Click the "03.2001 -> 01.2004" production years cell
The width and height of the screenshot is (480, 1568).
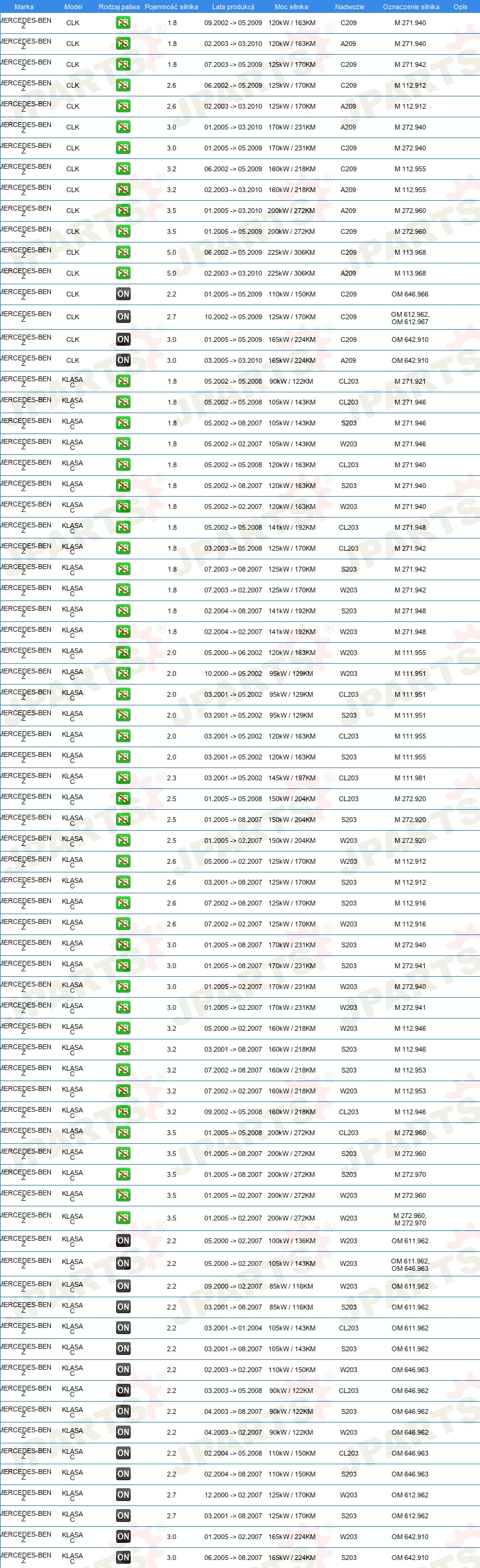point(233,1328)
